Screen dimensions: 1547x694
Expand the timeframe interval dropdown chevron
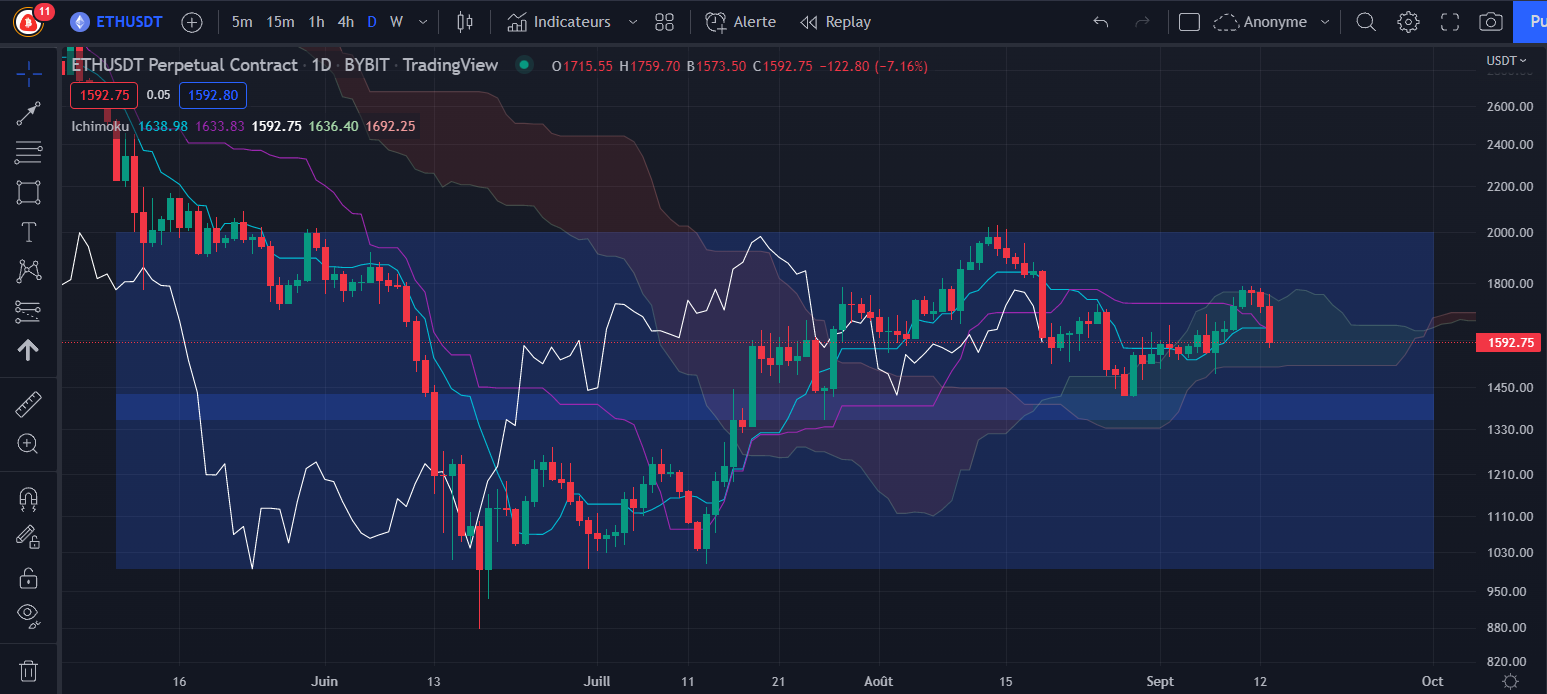(x=423, y=22)
